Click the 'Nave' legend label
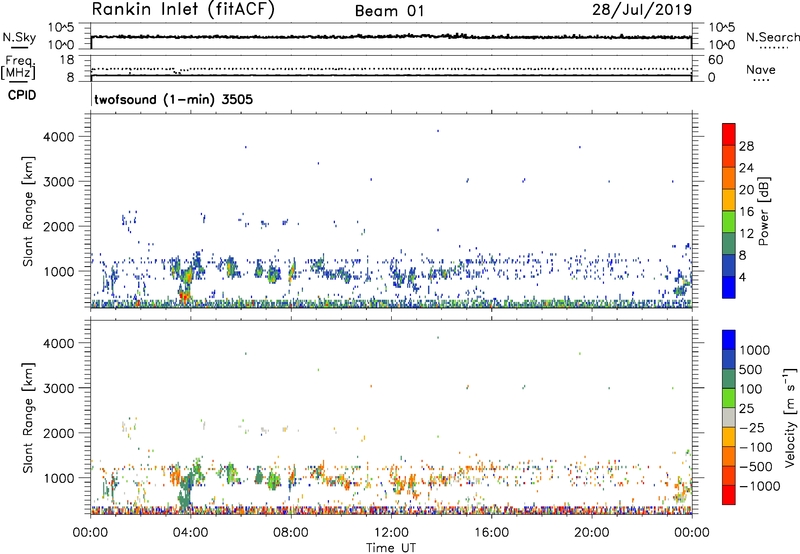The image size is (800, 554). tap(761, 69)
